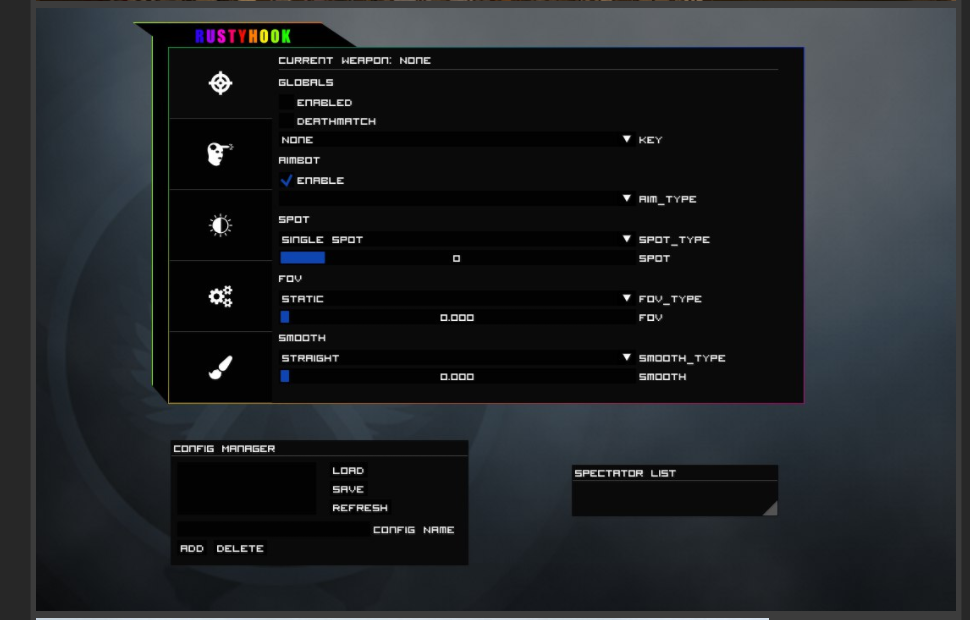Viewport: 970px width, 620px height.
Task: Open the Smooth_Type dropdown showing Straight
Action: tap(457, 358)
